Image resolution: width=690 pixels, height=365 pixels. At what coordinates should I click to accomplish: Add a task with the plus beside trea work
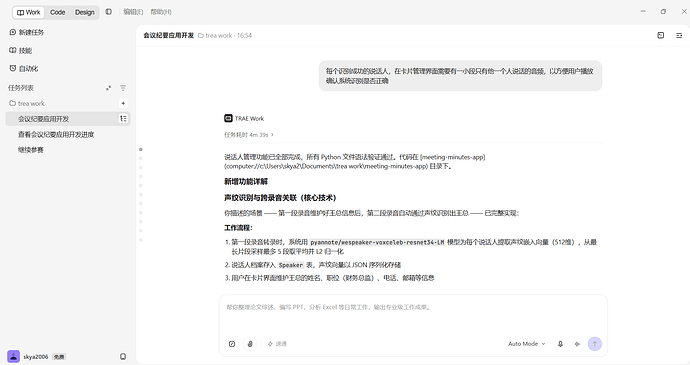[123, 103]
